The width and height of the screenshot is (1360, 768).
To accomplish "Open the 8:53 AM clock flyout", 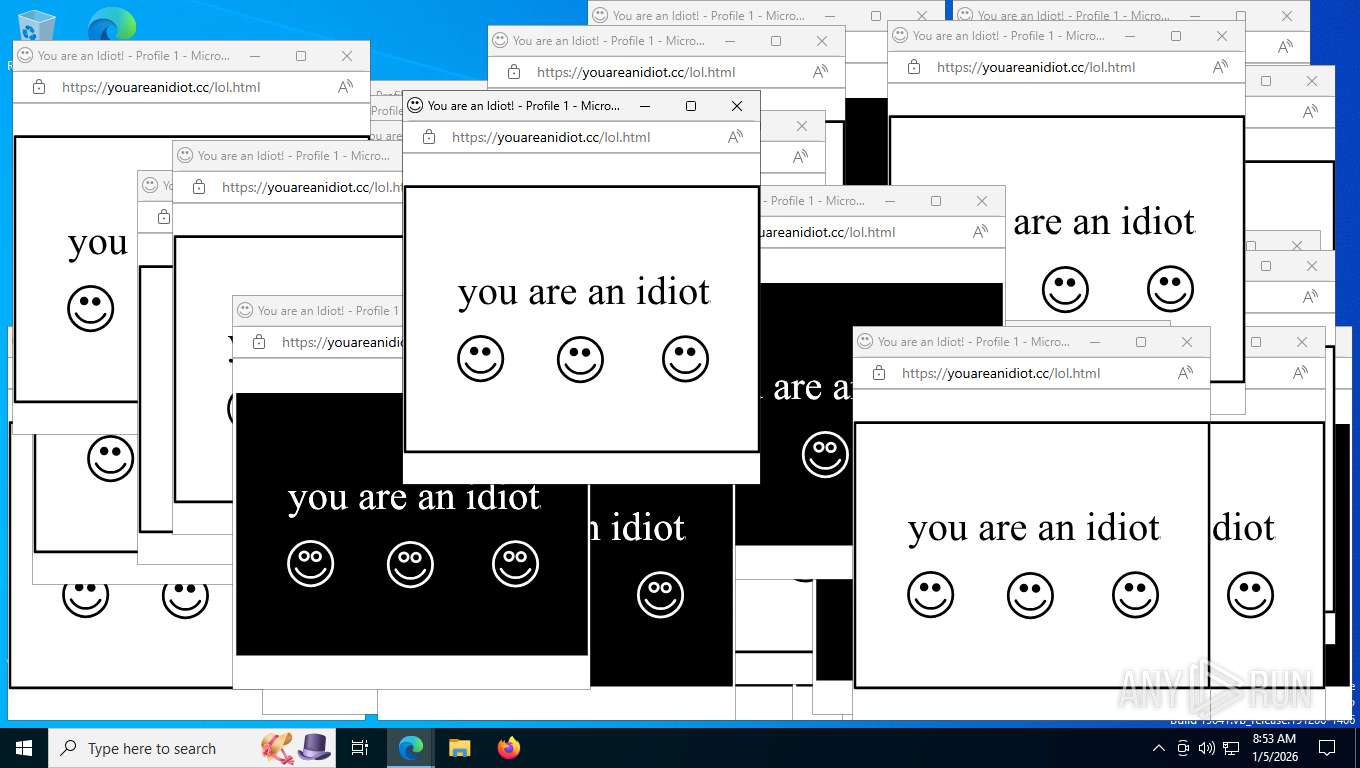I will tap(1274, 748).
